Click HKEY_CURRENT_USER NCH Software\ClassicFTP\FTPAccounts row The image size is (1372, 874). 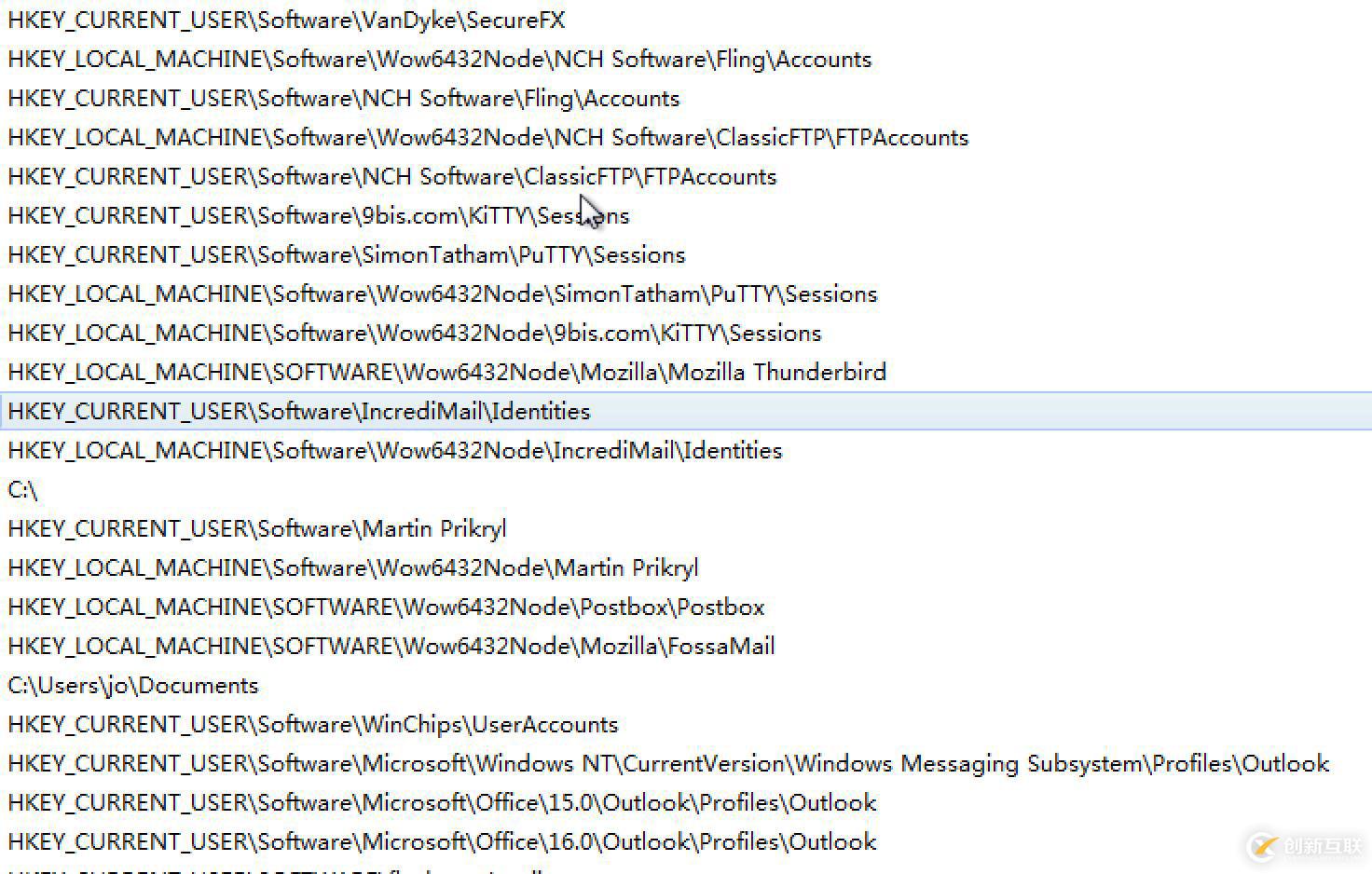pos(686,176)
